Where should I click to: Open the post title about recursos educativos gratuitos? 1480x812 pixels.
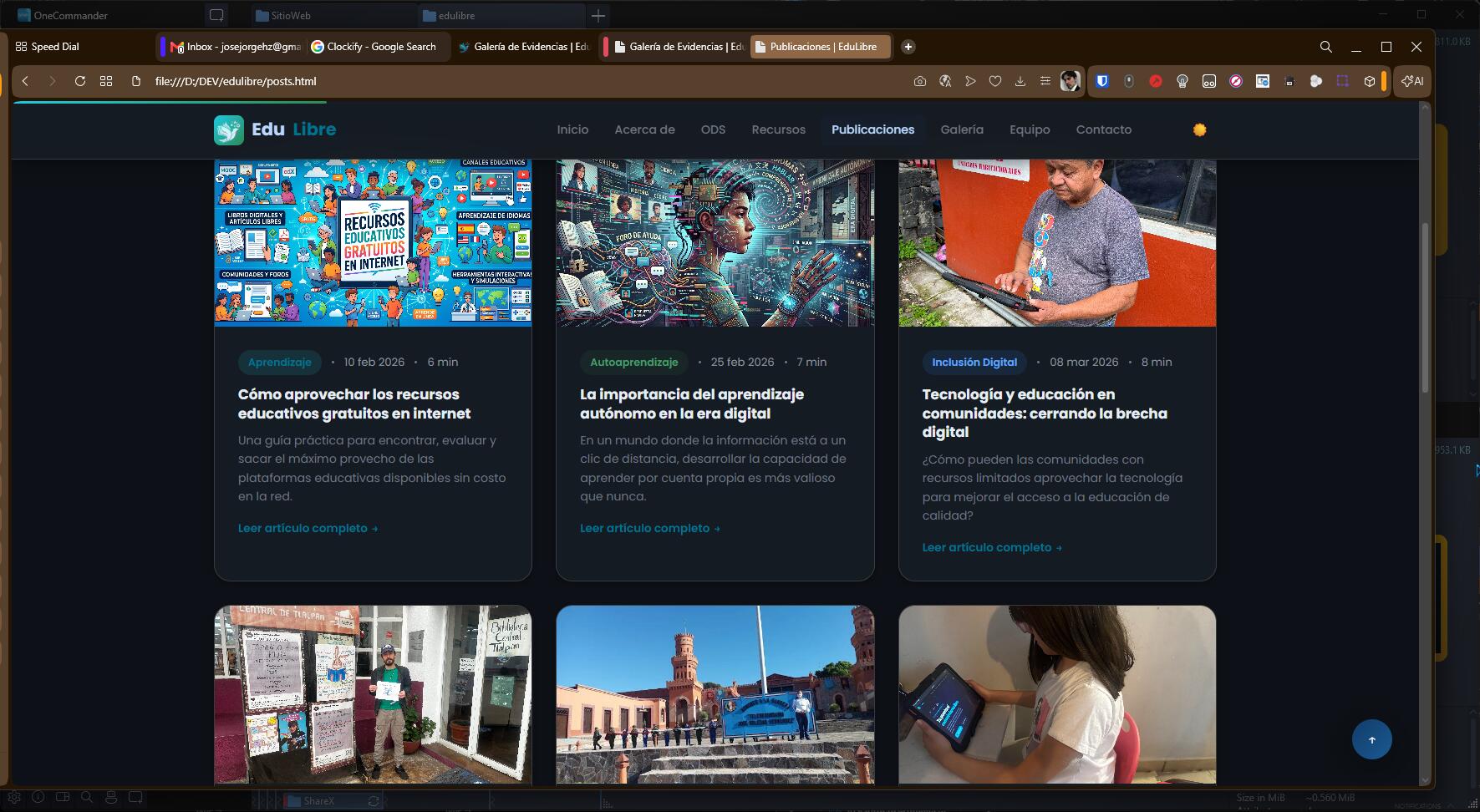point(354,403)
